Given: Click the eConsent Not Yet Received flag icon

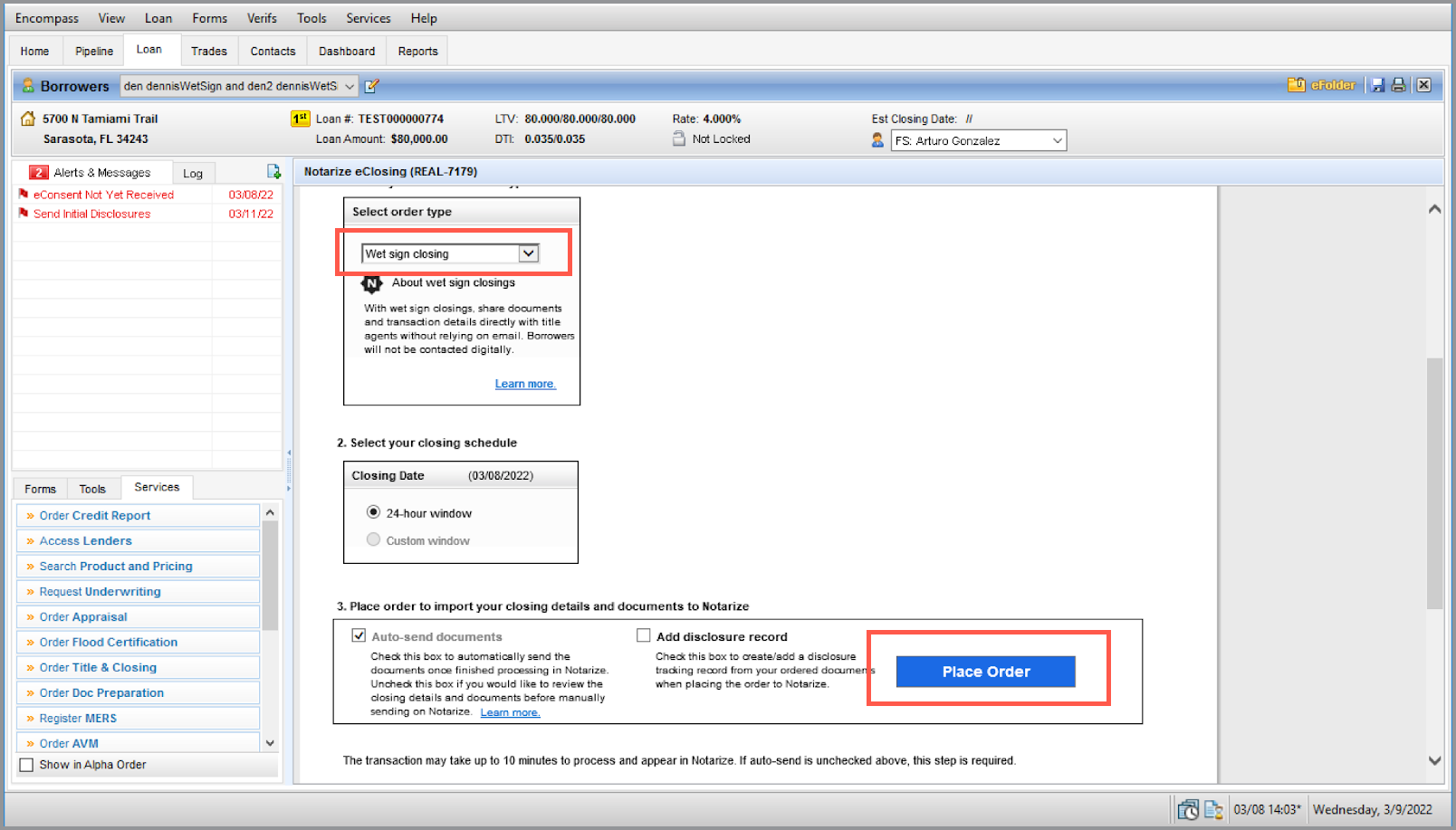Looking at the screenshot, I should tap(24, 194).
